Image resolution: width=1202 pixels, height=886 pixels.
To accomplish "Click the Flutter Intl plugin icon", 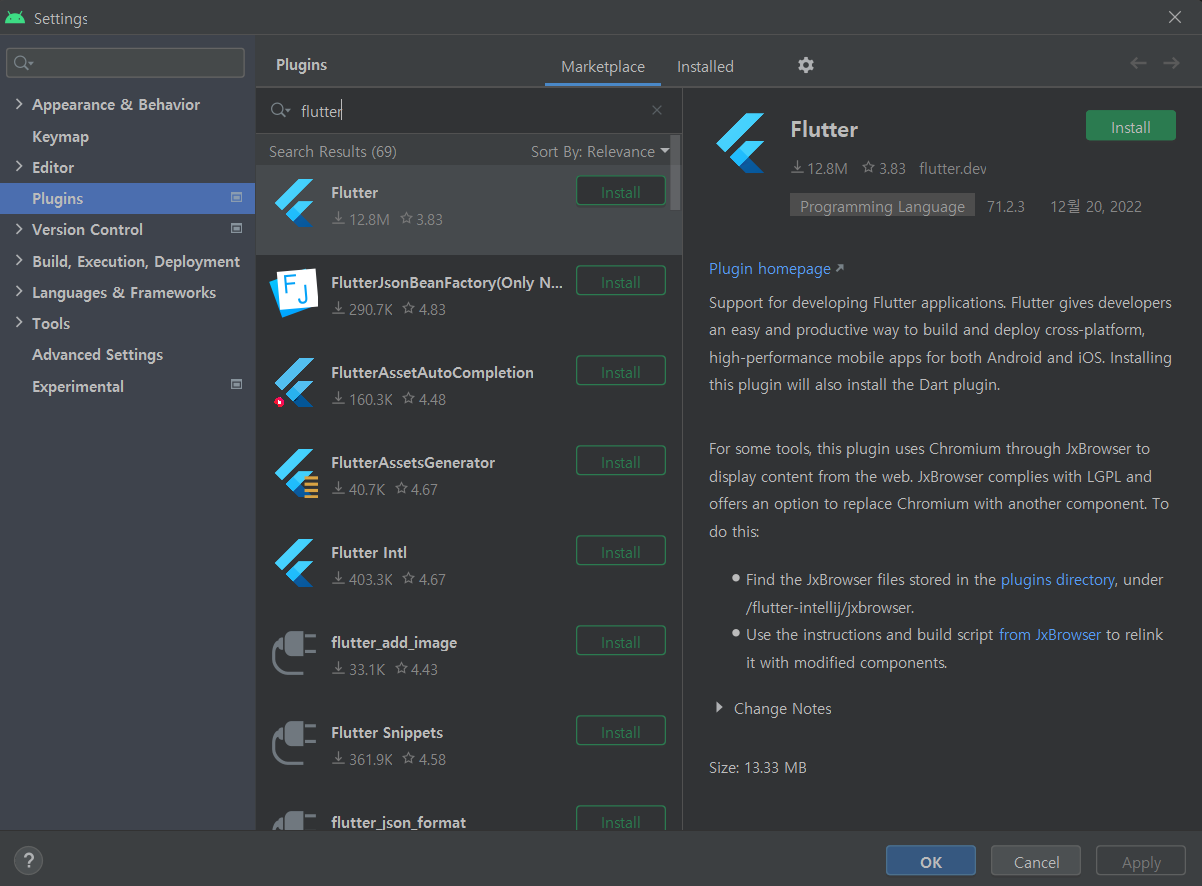I will click(x=295, y=565).
